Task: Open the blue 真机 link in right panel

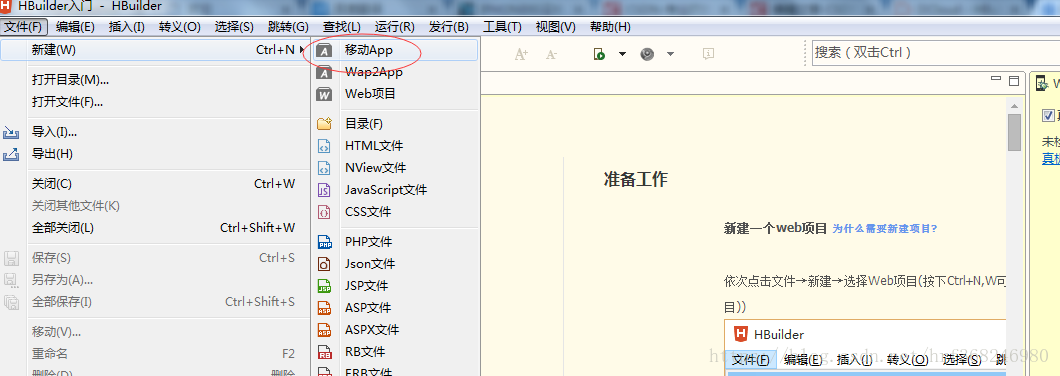Action: 1051,158
